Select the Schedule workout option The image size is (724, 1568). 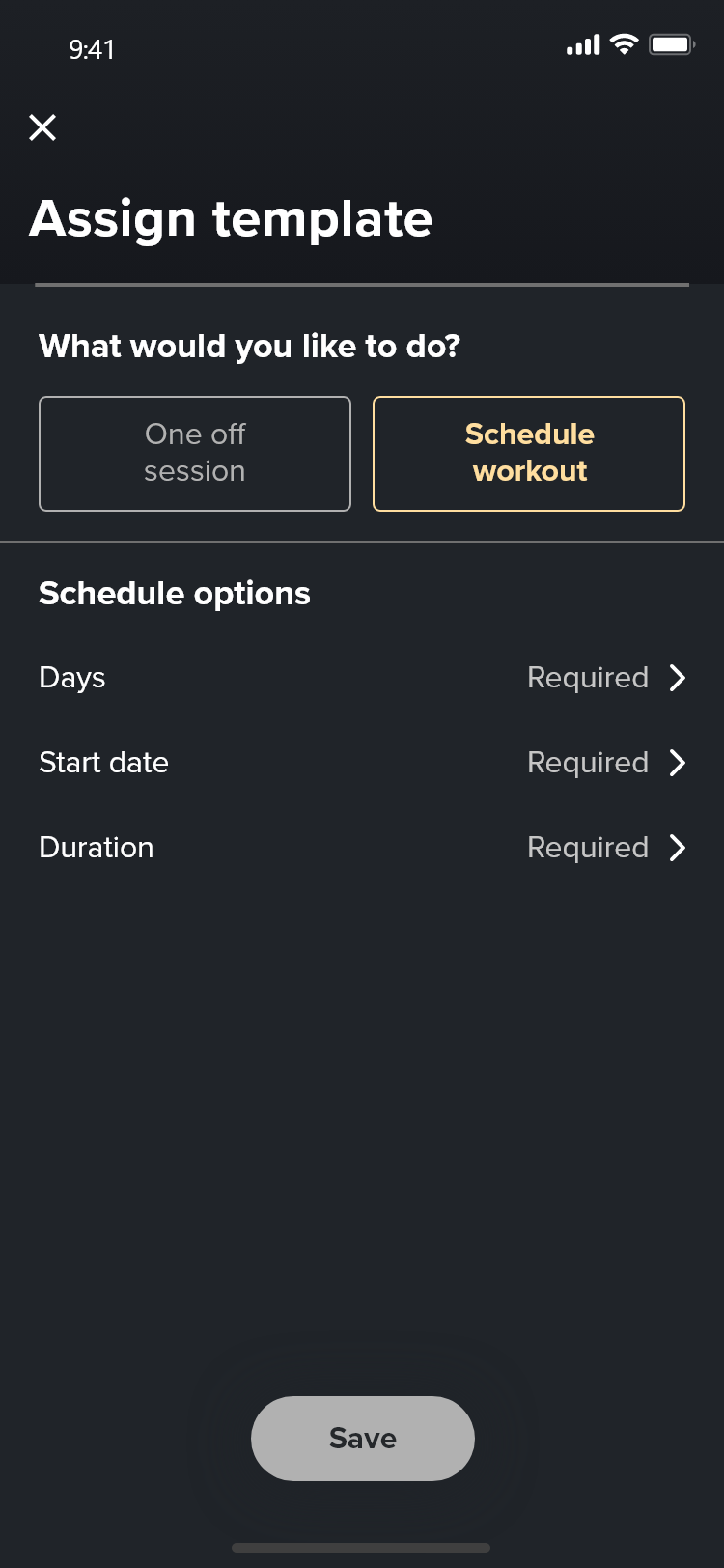(x=529, y=454)
